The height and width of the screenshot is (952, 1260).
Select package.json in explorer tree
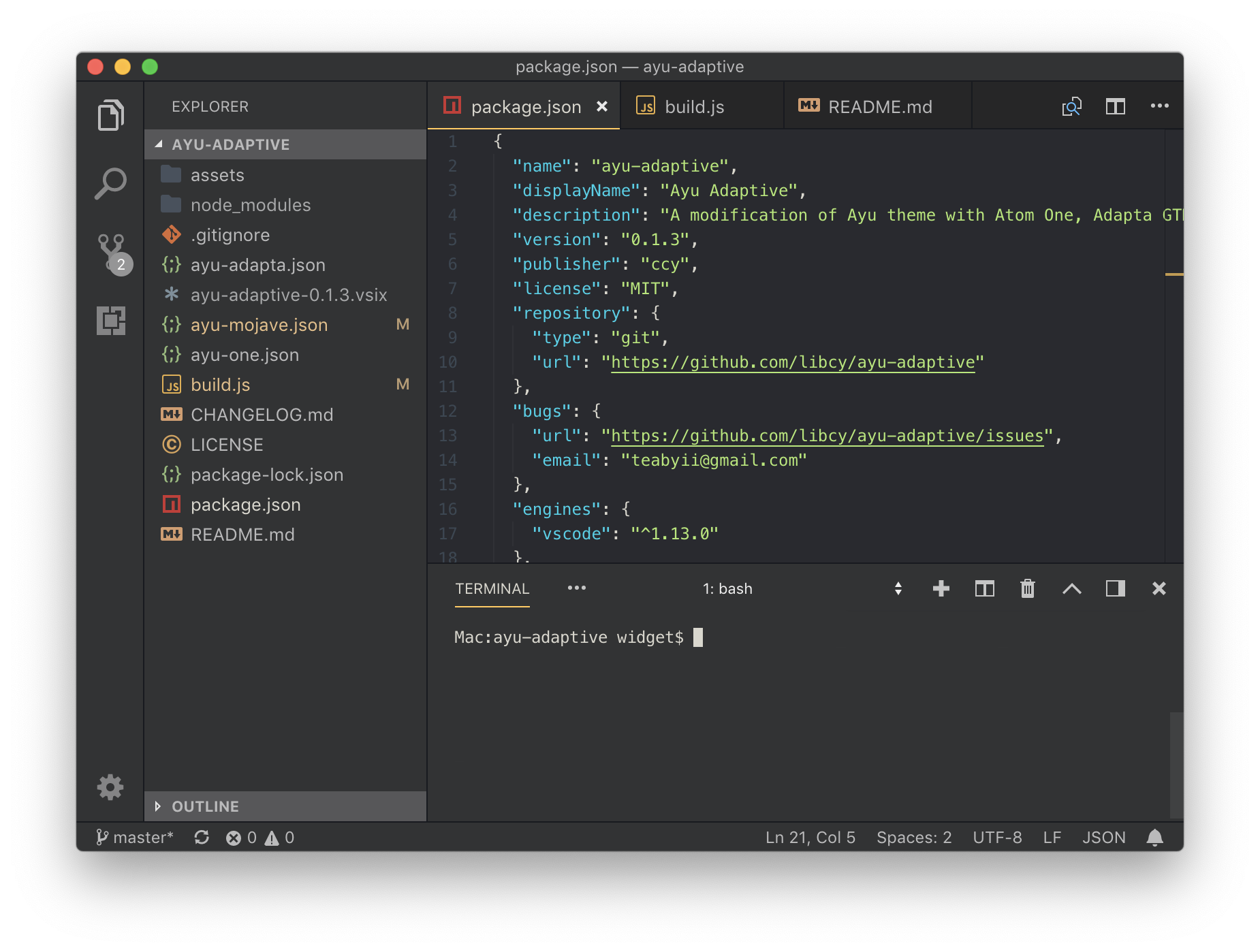pyautogui.click(x=285, y=505)
